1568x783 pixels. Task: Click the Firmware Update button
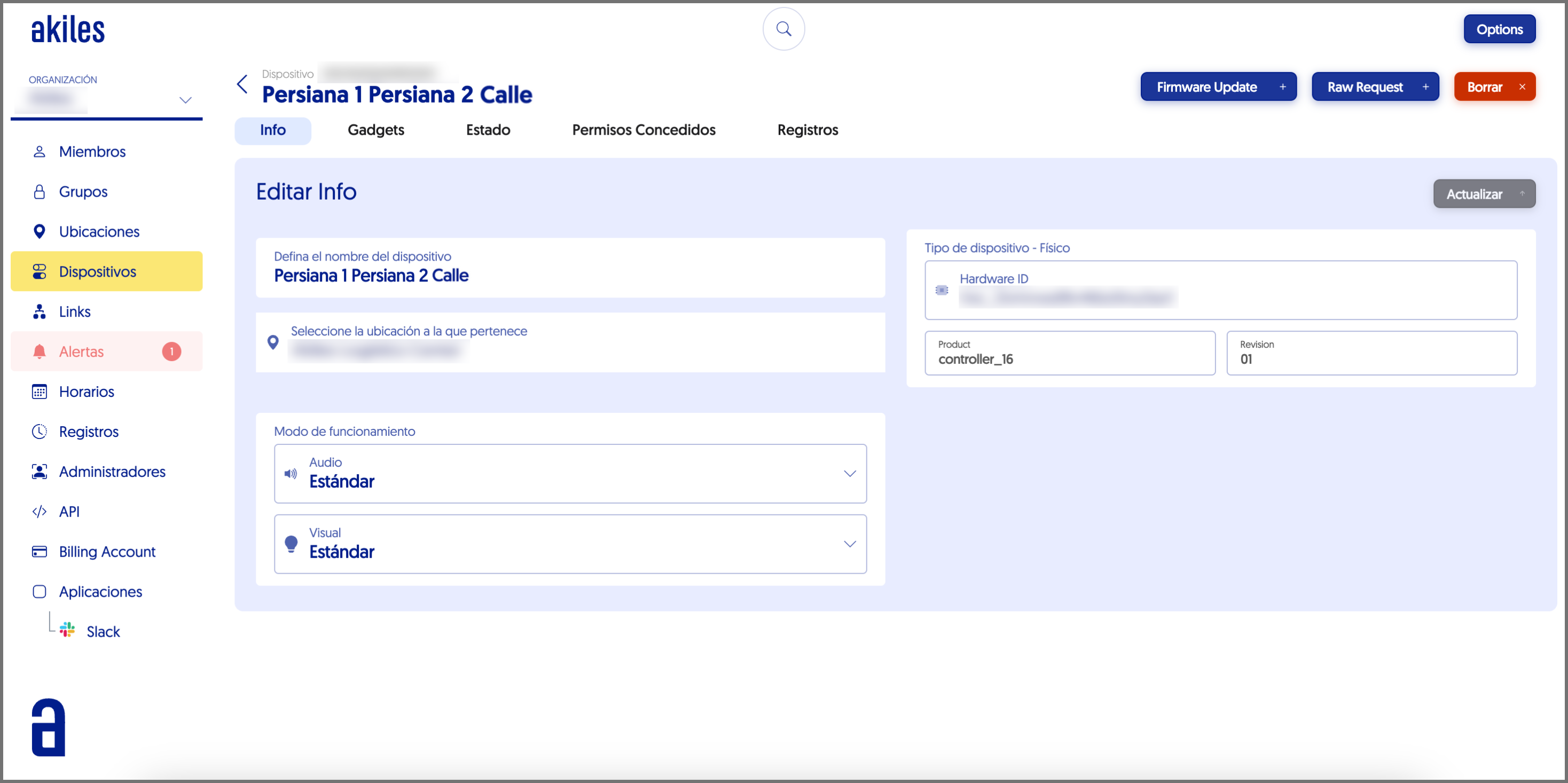(x=1218, y=87)
